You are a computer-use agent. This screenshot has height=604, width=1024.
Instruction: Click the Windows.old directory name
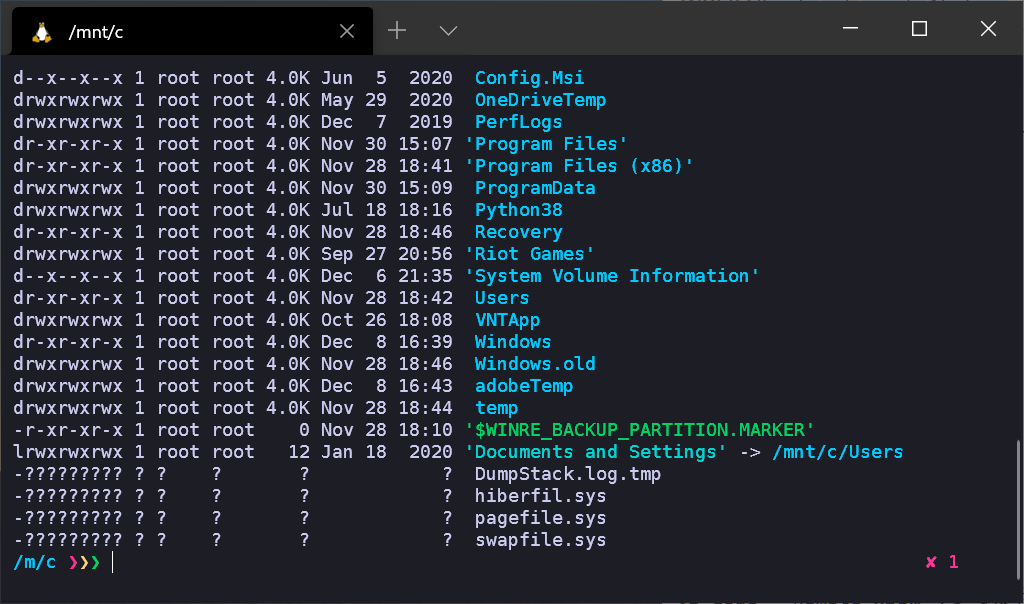(x=535, y=364)
